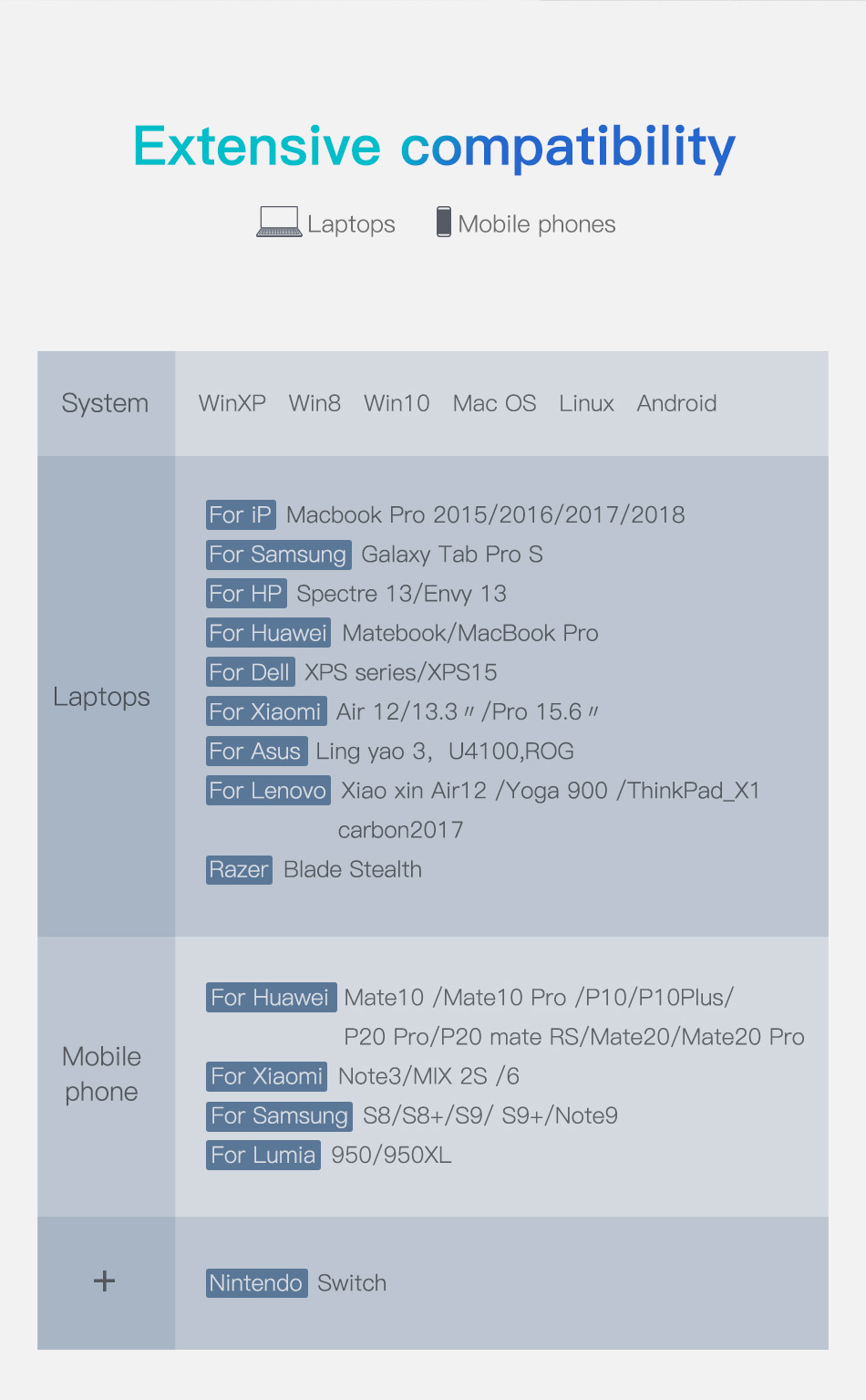Select "Win8" in the System row
Image resolution: width=866 pixels, height=1400 pixels.
click(314, 403)
